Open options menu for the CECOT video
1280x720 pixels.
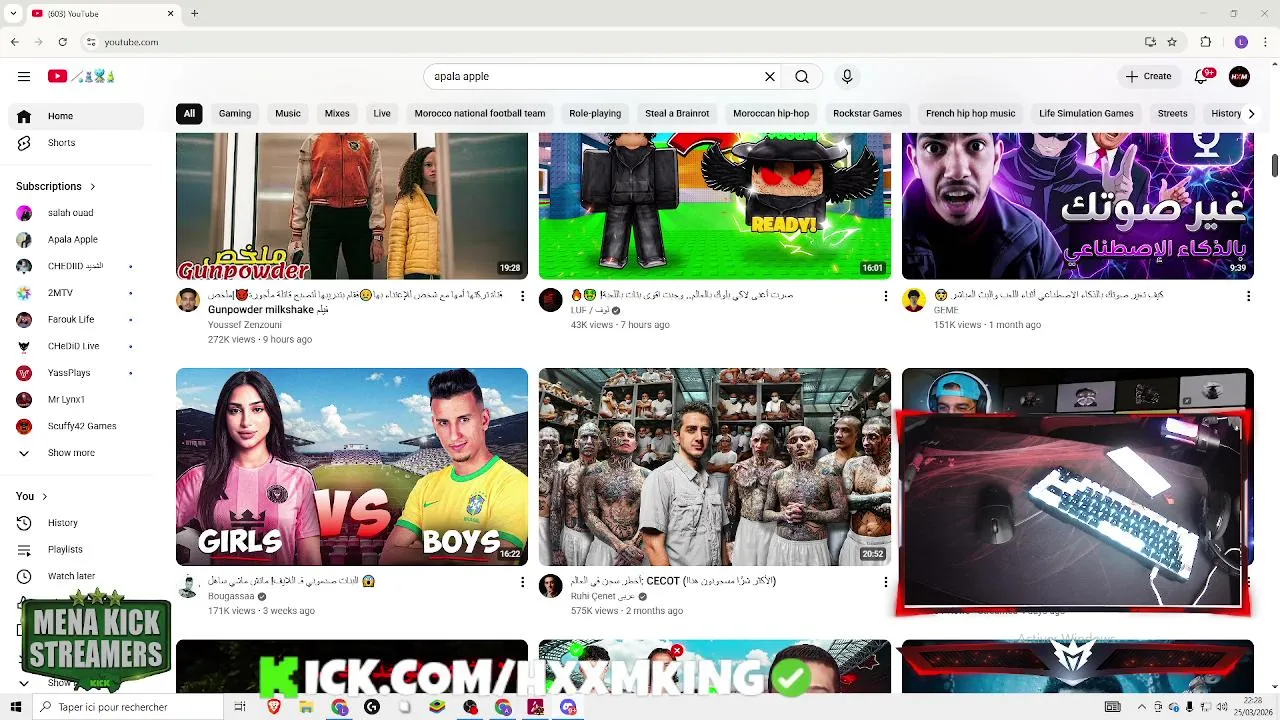coord(885,582)
